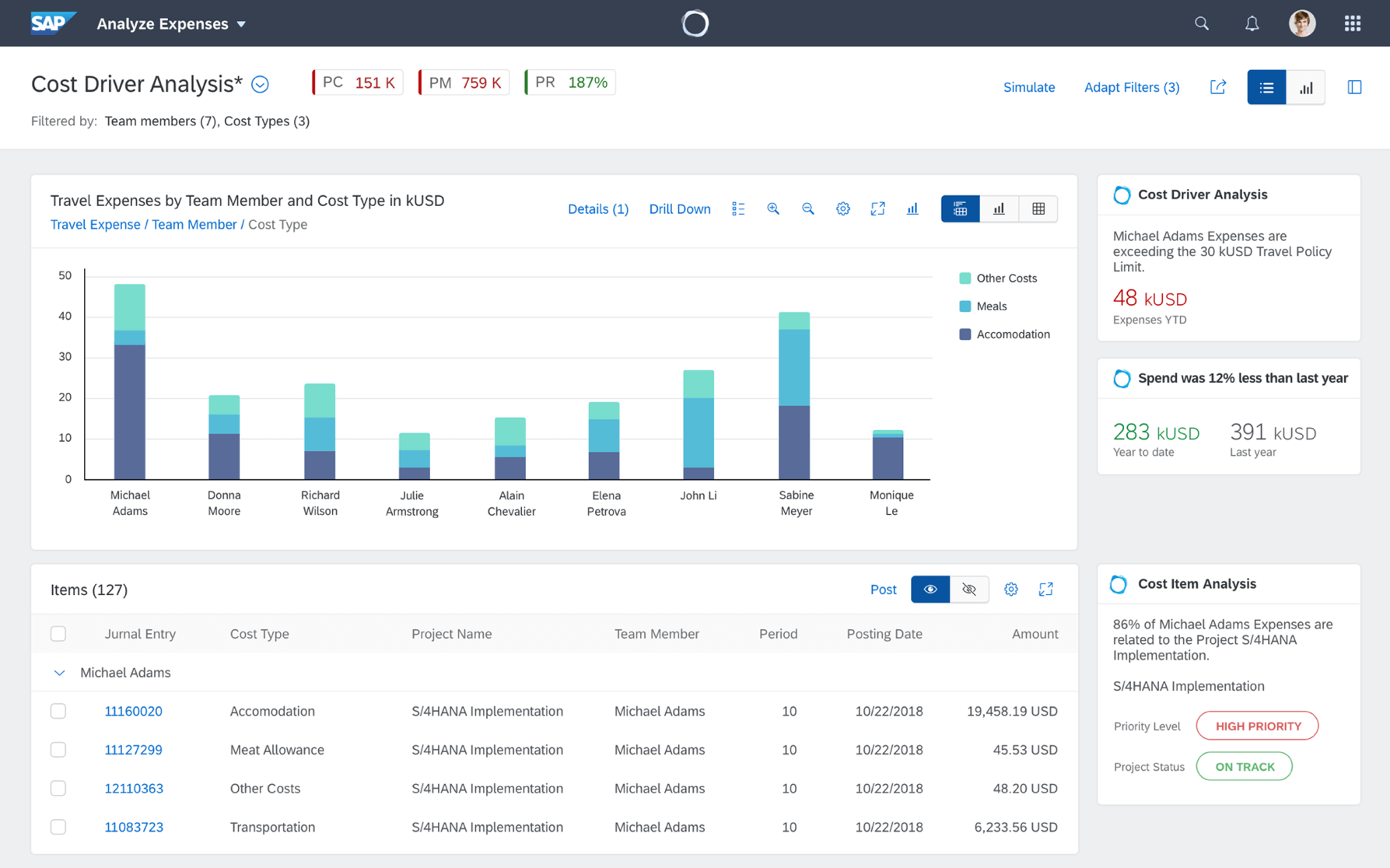Open the Analyze Expenses app menu
The height and width of the screenshot is (868, 1390).
(x=171, y=24)
